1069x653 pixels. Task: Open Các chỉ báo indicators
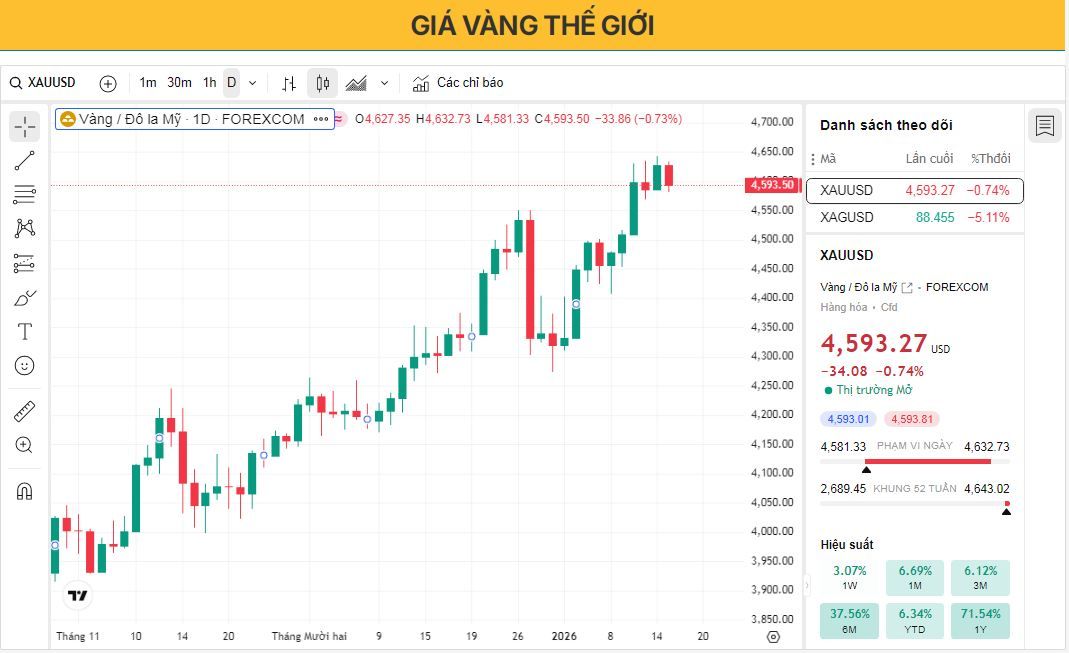point(458,83)
